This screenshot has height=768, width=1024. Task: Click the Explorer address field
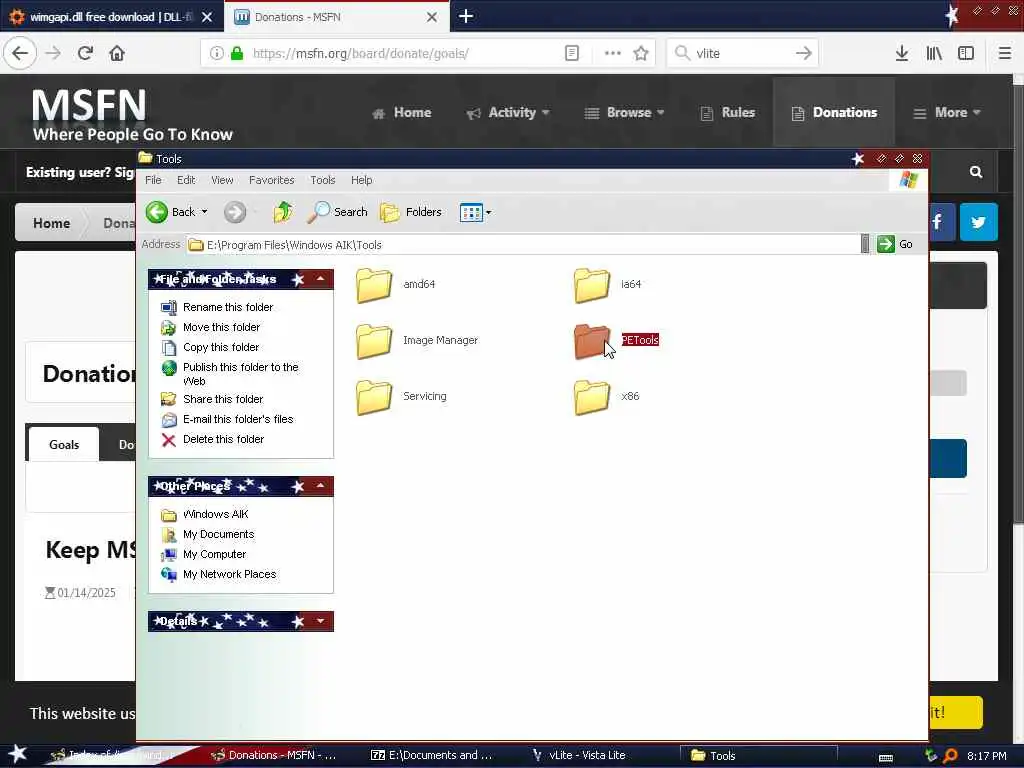523,244
